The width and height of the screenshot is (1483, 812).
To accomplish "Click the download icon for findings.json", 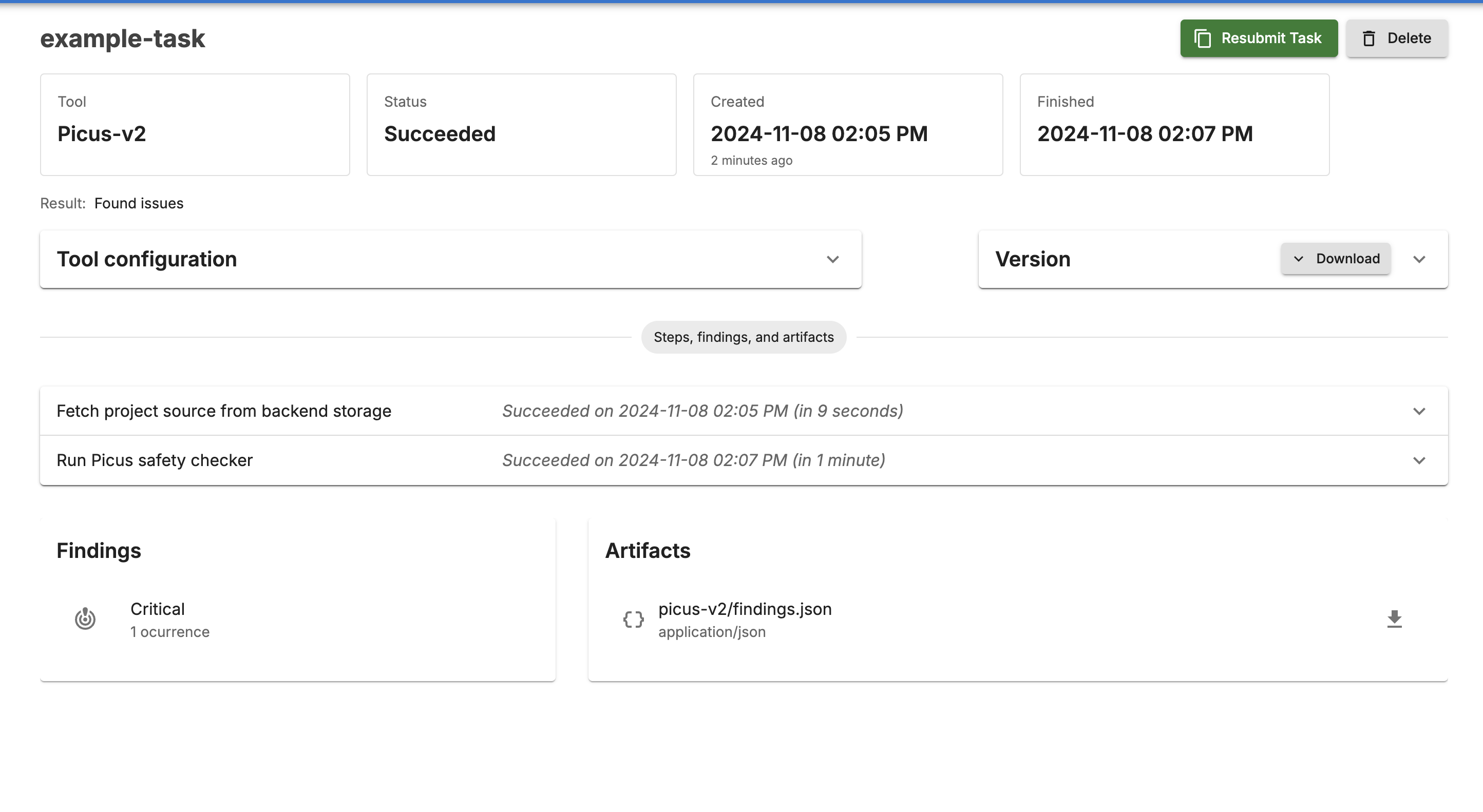I will (1394, 618).
